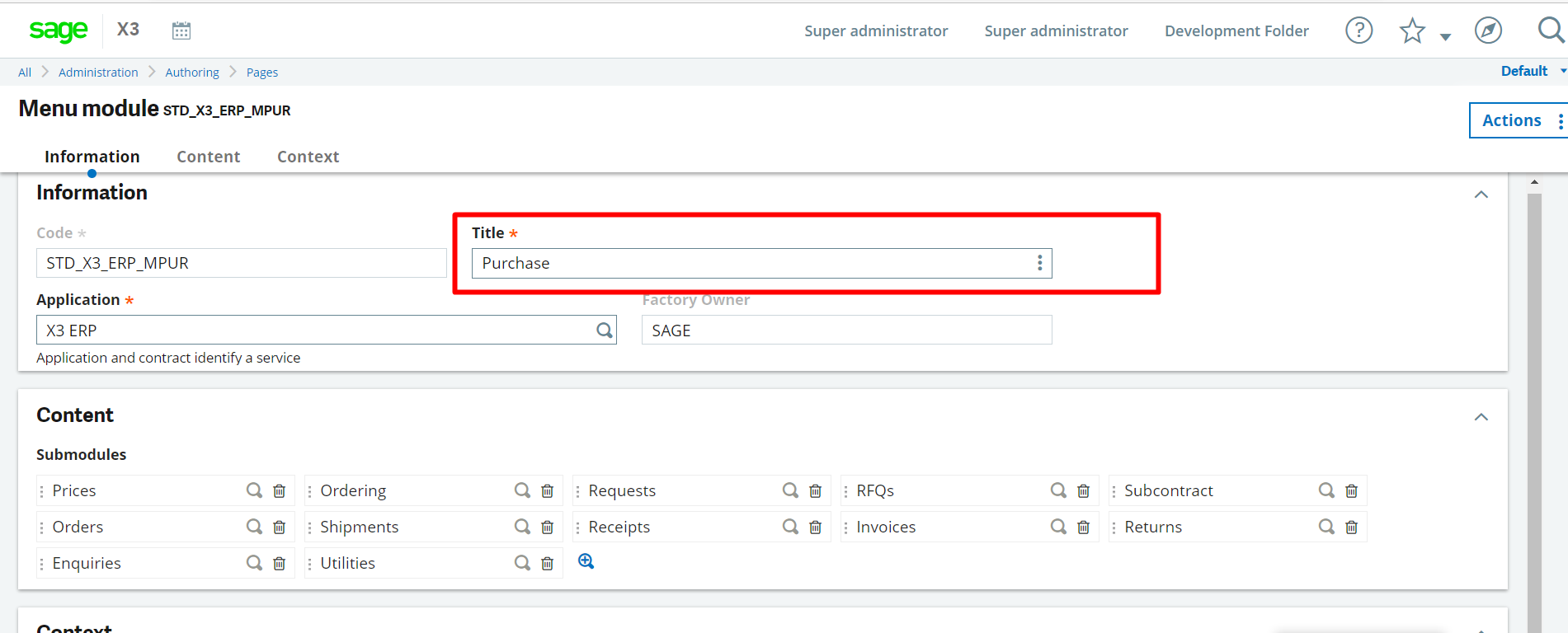Add a new submodule with plus icon
The width and height of the screenshot is (1568, 633).
[586, 561]
